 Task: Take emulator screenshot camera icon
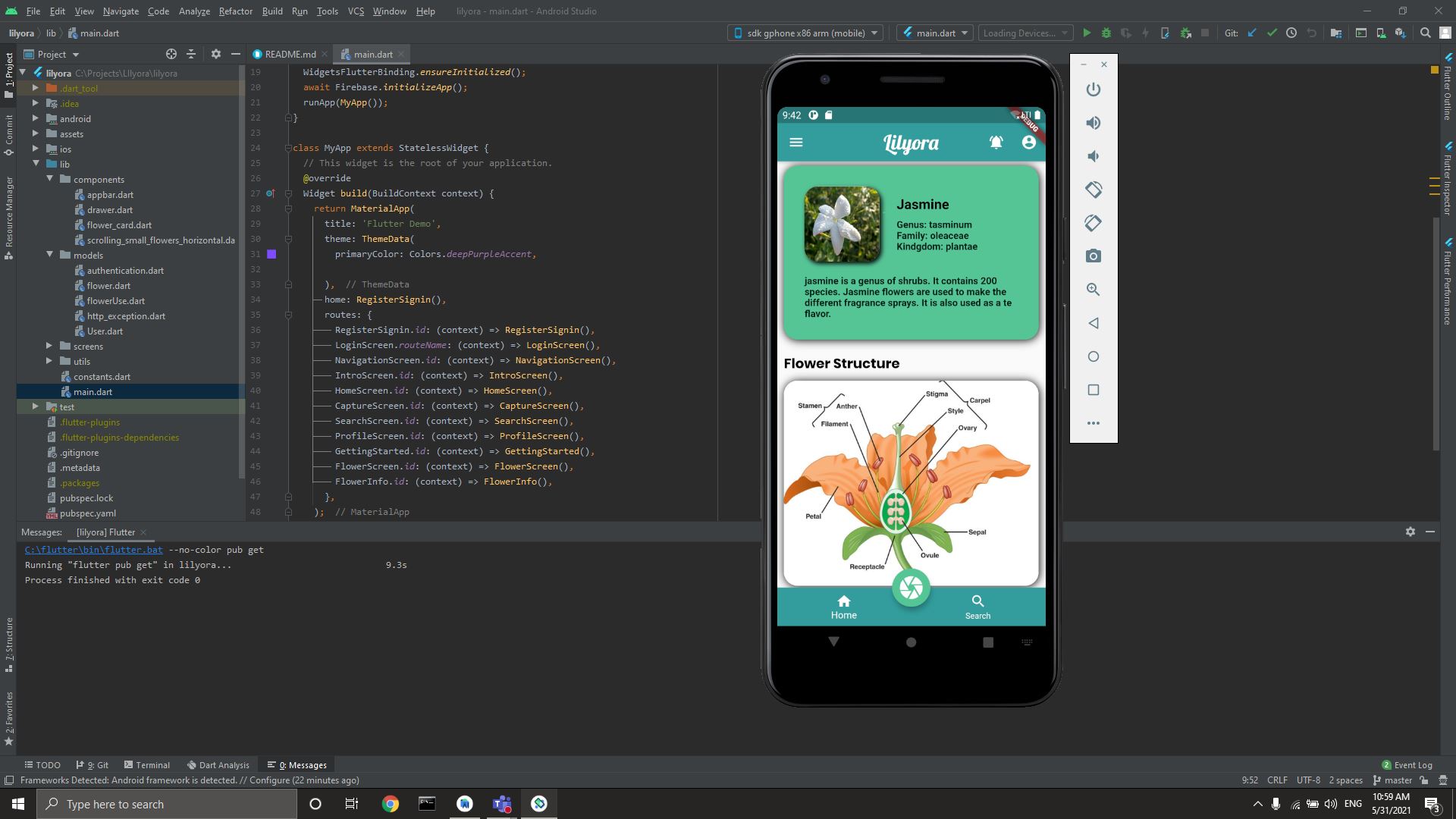pos(1093,256)
